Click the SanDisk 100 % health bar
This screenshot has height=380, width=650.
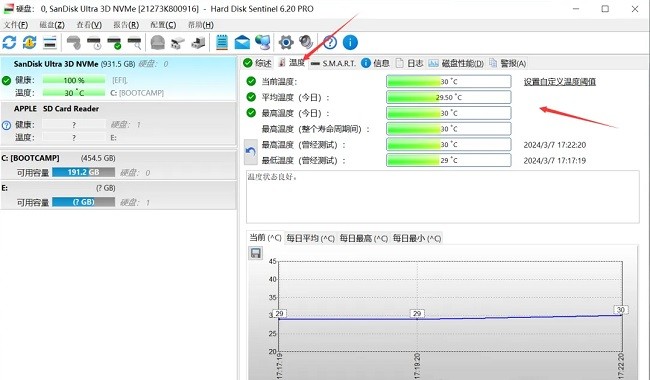click(74, 80)
